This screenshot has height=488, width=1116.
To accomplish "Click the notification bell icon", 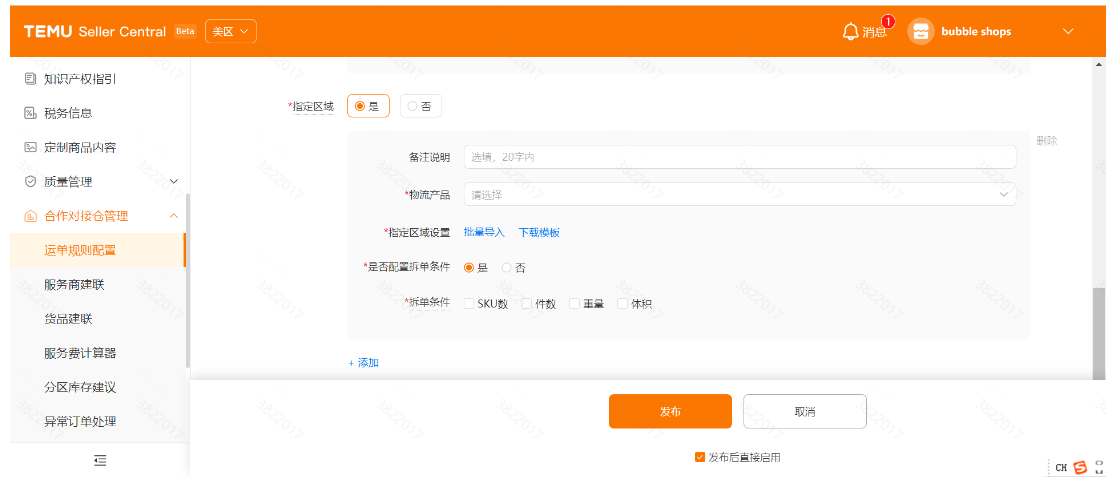I will coord(850,32).
